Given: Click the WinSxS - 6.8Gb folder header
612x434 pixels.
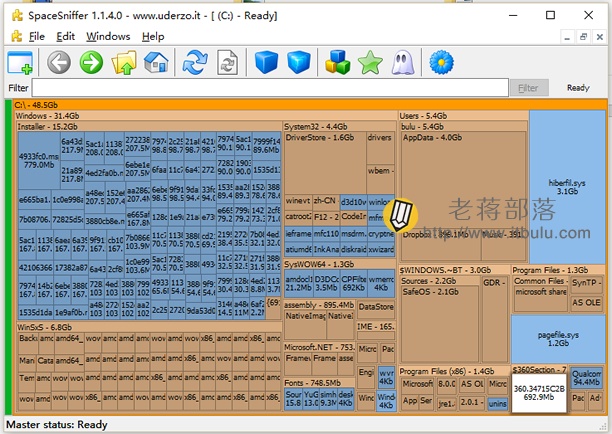Looking at the screenshot, I should coord(149,327).
